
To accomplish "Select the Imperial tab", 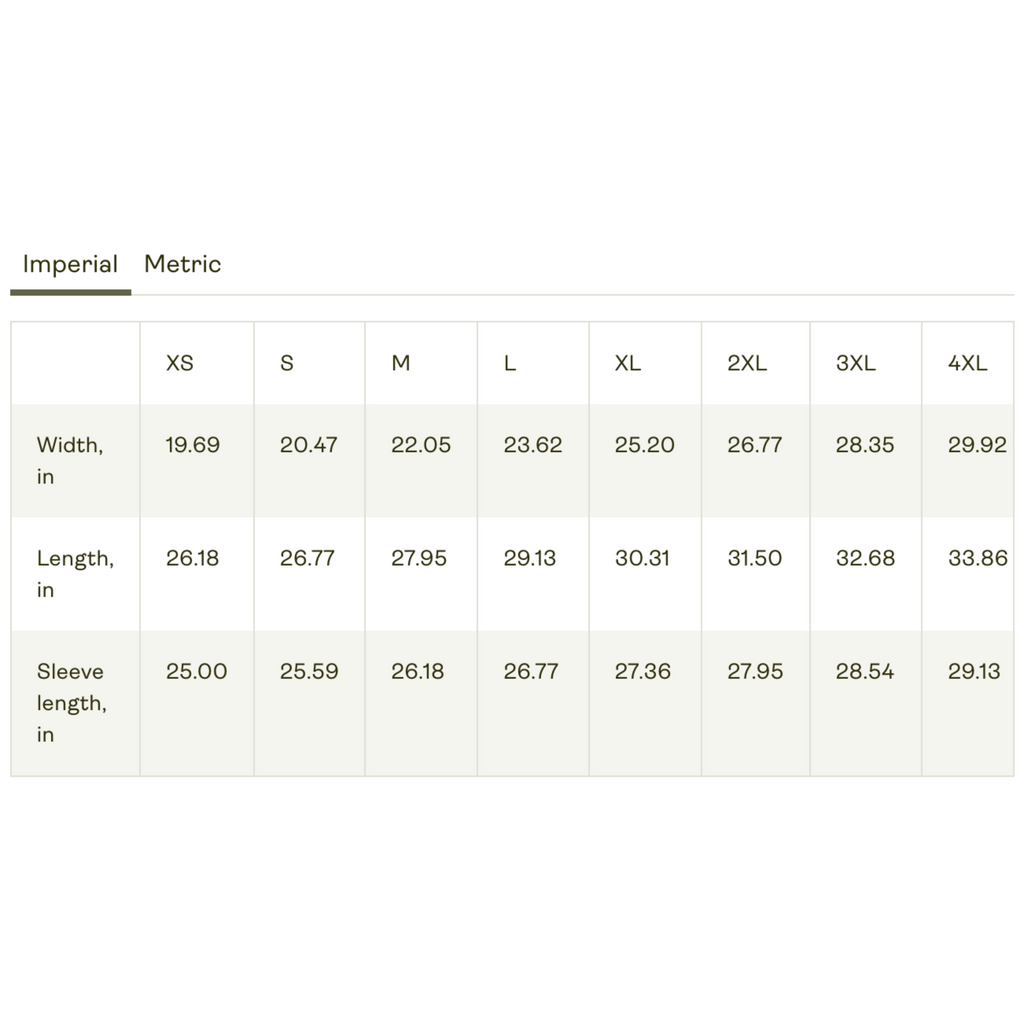I will pyautogui.click(x=71, y=264).
